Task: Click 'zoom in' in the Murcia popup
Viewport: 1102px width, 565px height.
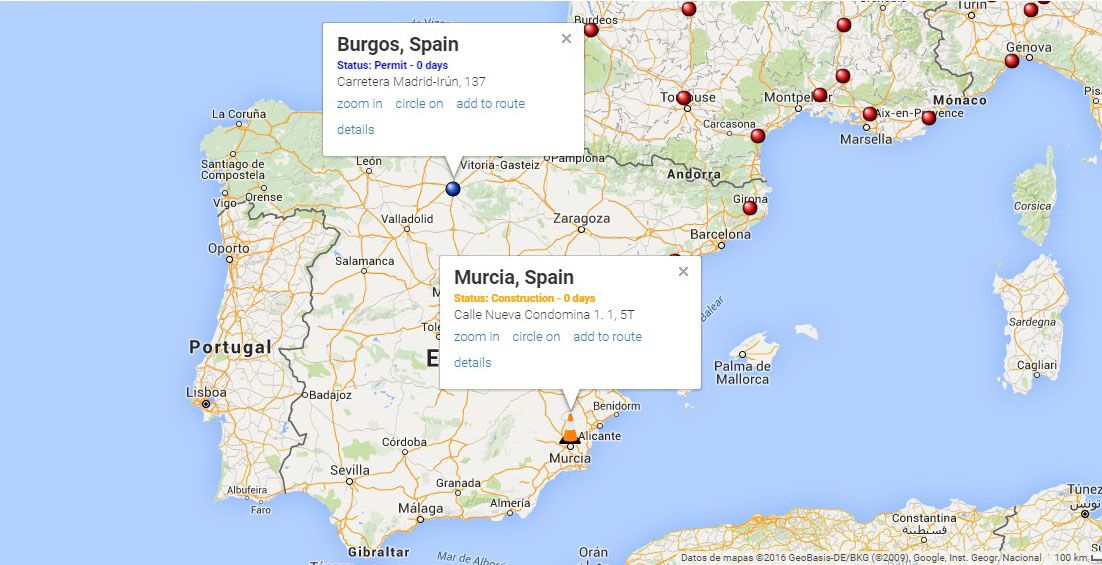Action: [x=477, y=337]
